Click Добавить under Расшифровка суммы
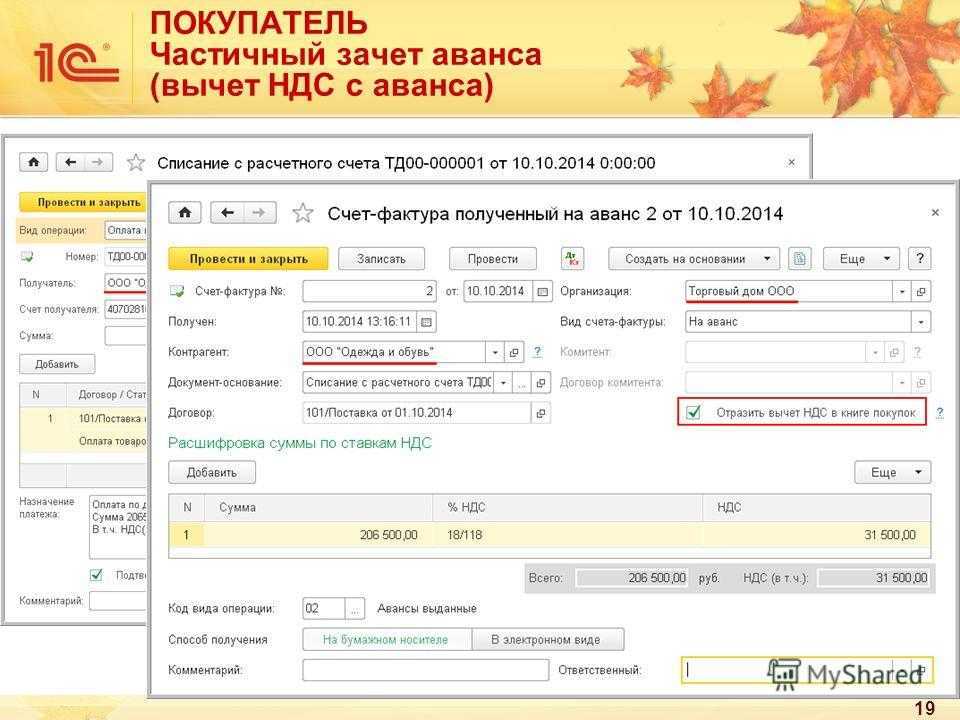The width and height of the screenshot is (960, 720). coord(212,472)
